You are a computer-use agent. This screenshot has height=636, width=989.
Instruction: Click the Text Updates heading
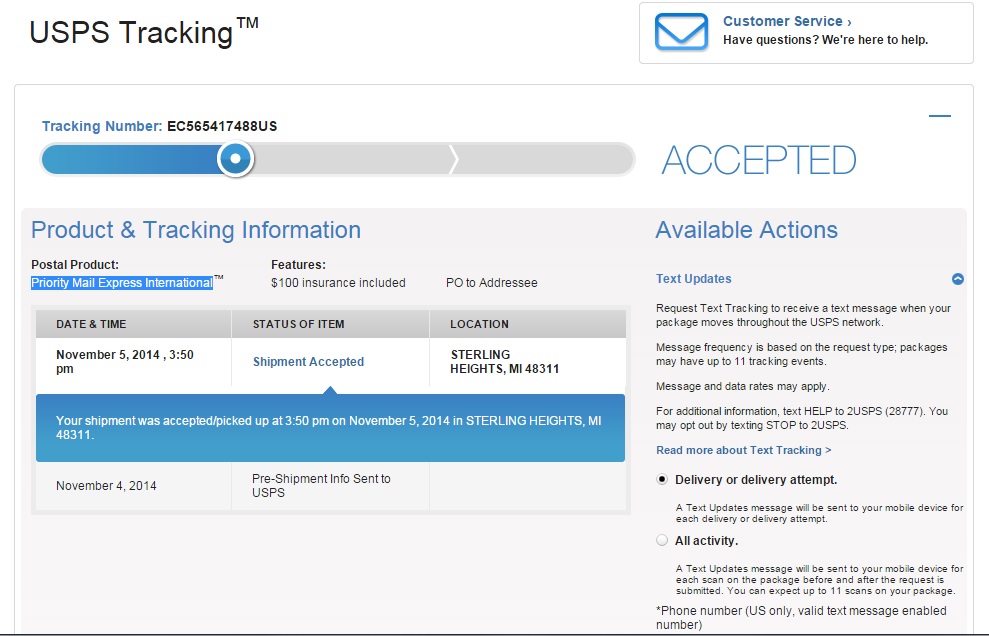point(694,279)
